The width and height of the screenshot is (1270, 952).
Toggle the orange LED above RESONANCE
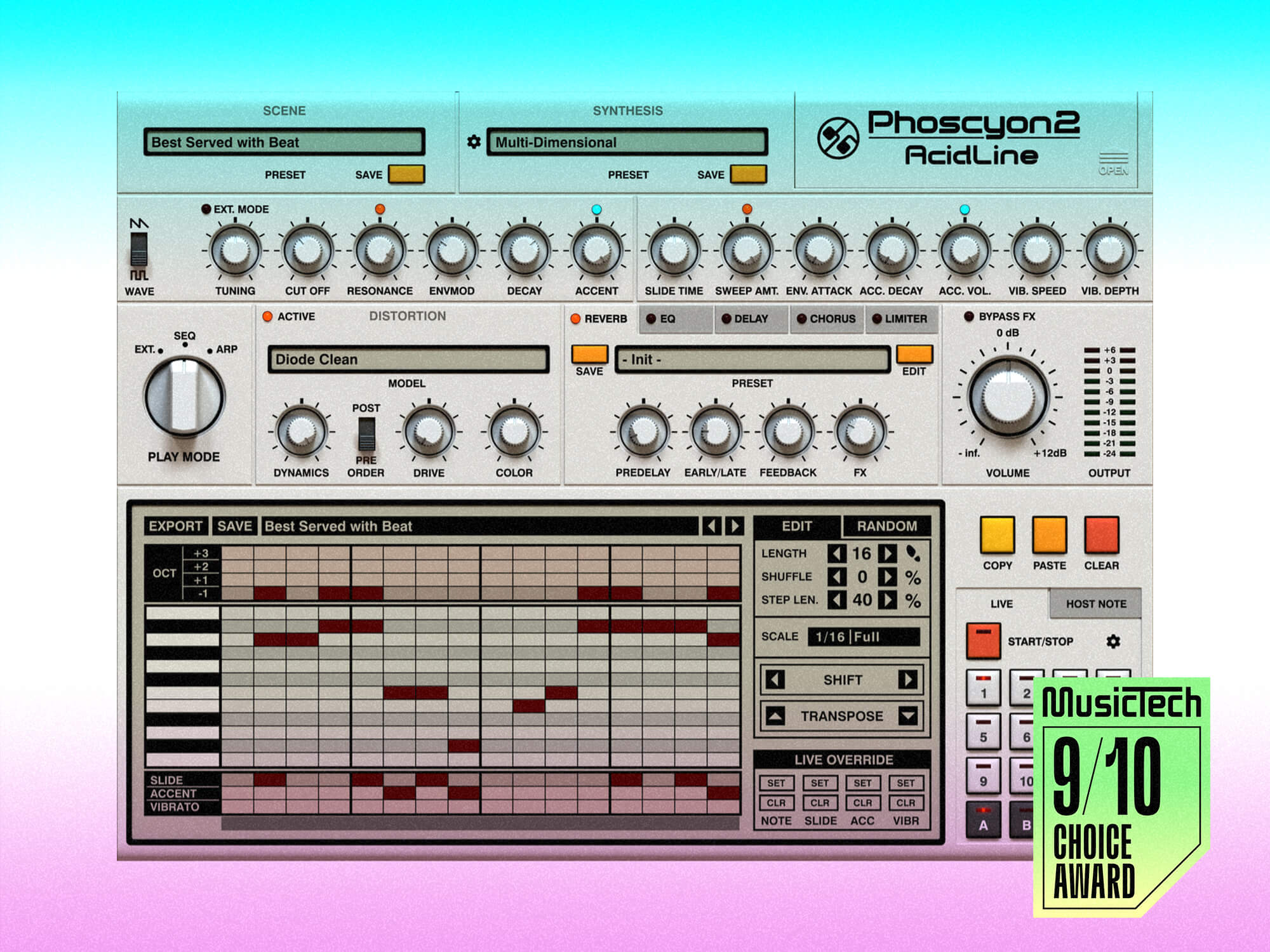[380, 209]
